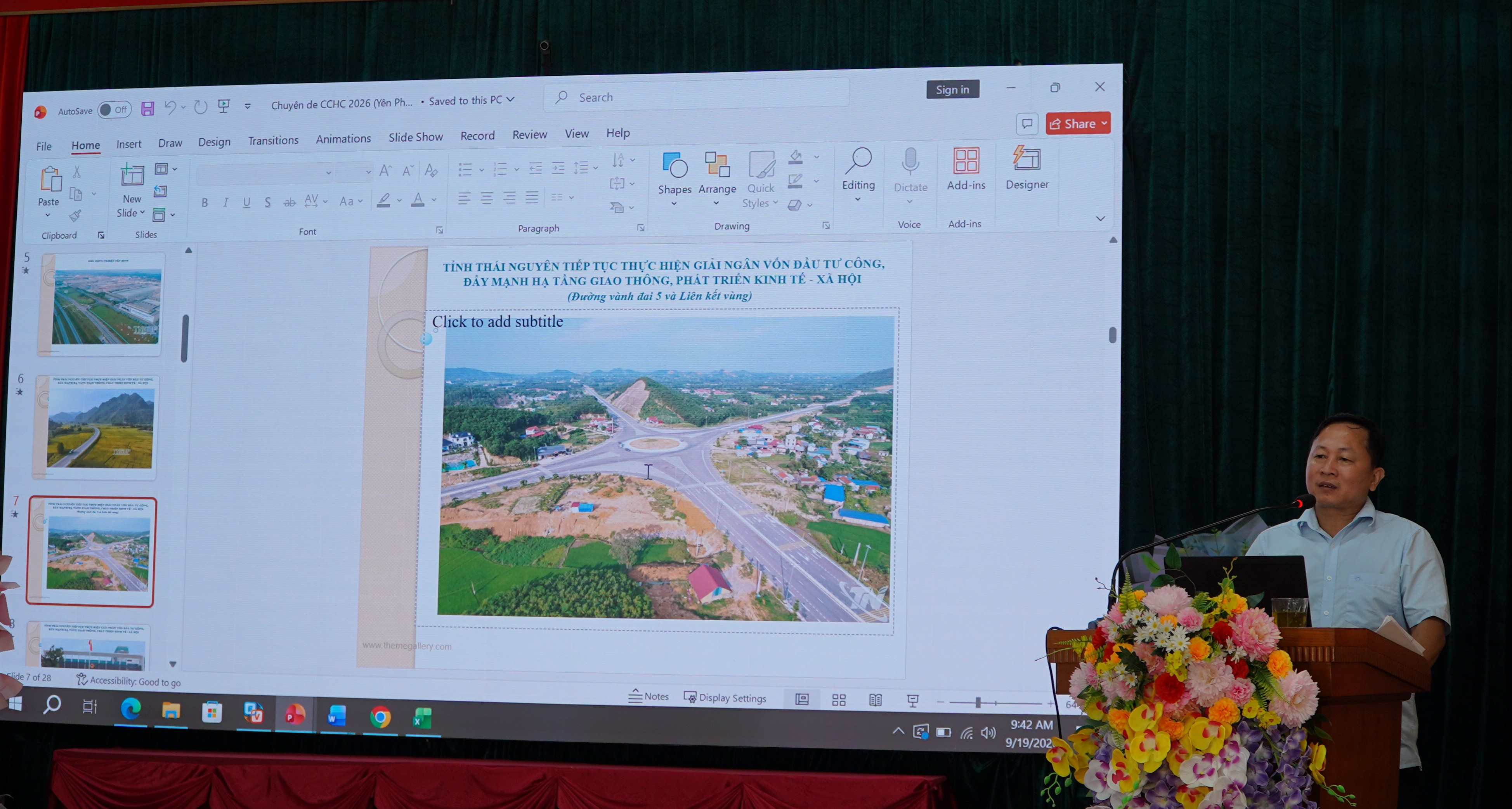Click the Comments icon near Share
This screenshot has width=1512, height=809.
1027,124
